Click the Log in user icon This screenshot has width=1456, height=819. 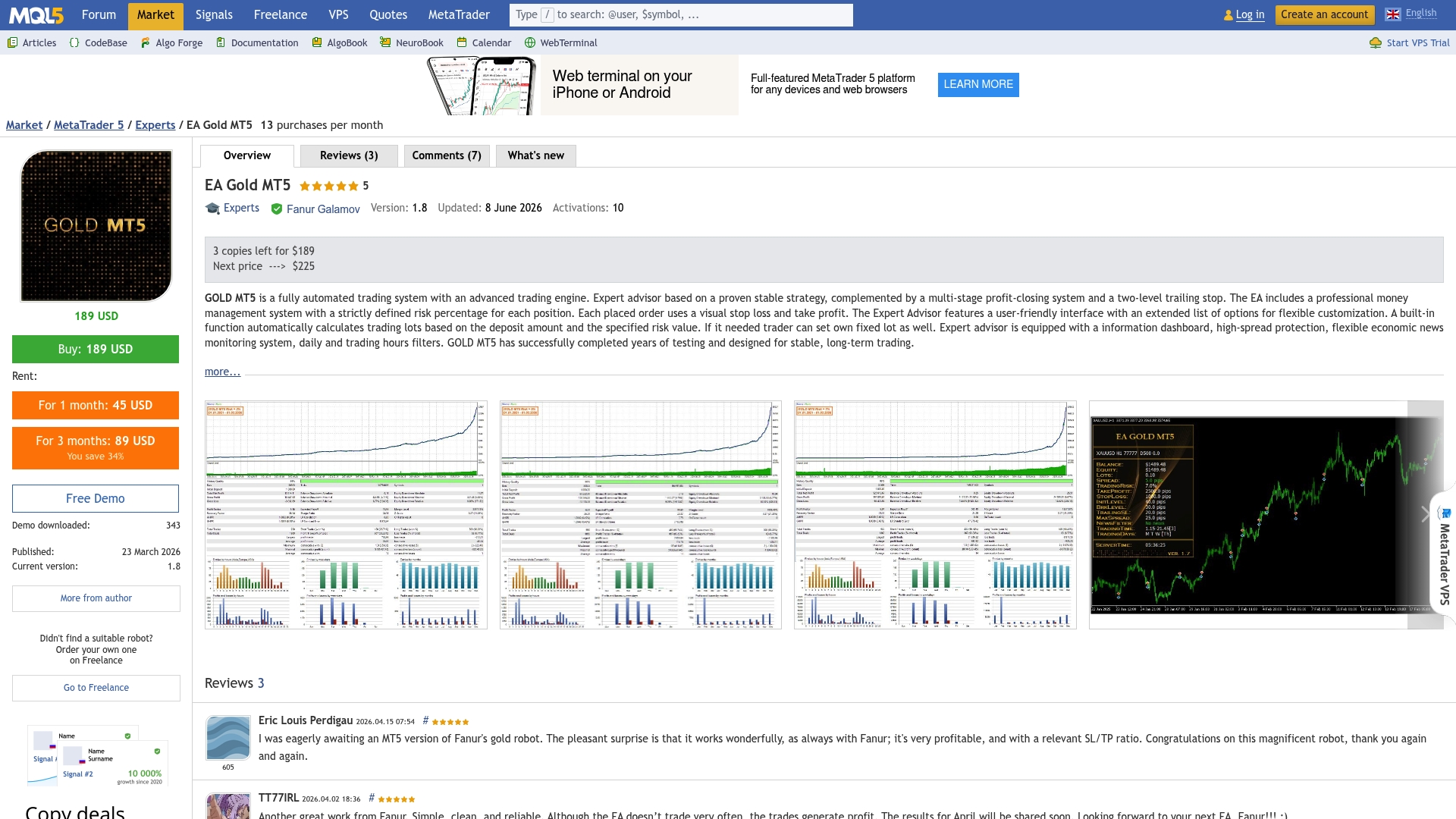point(1228,15)
